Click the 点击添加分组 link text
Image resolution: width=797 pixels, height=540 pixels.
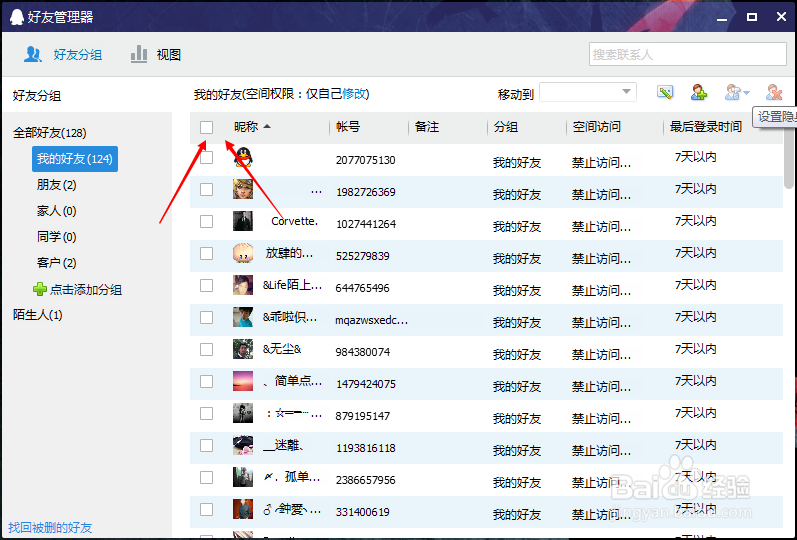click(x=86, y=290)
